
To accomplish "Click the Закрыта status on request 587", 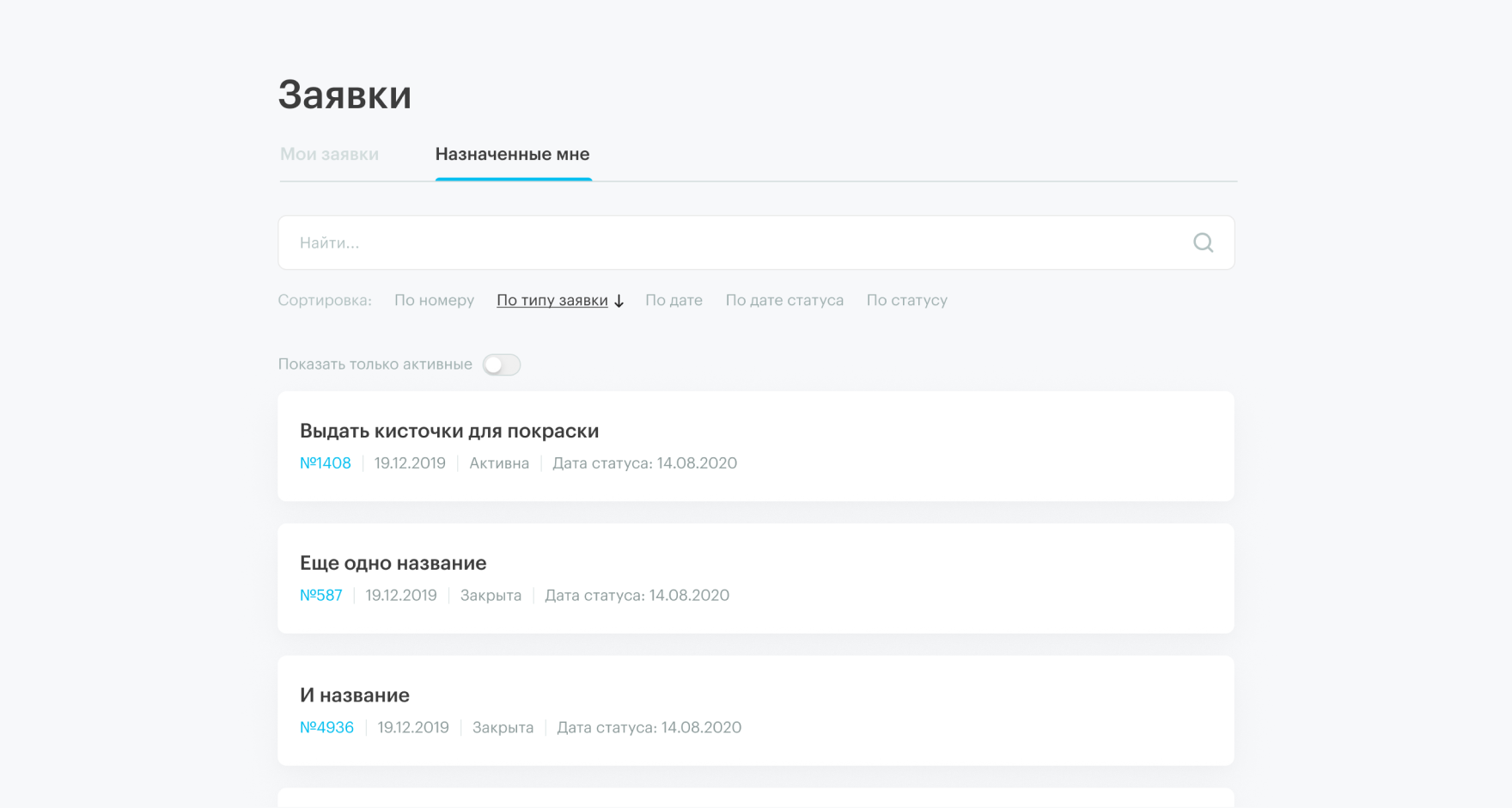I will point(491,596).
